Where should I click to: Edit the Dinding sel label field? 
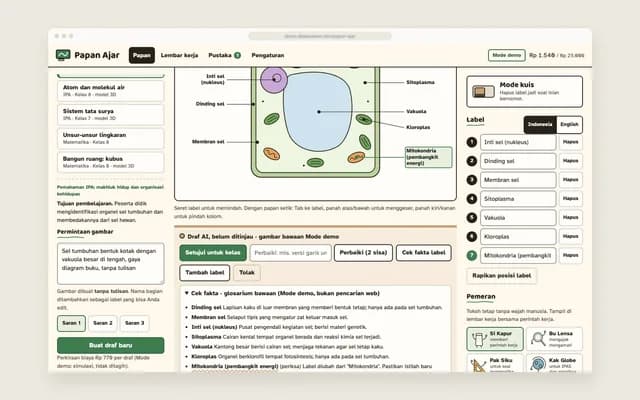point(518,161)
